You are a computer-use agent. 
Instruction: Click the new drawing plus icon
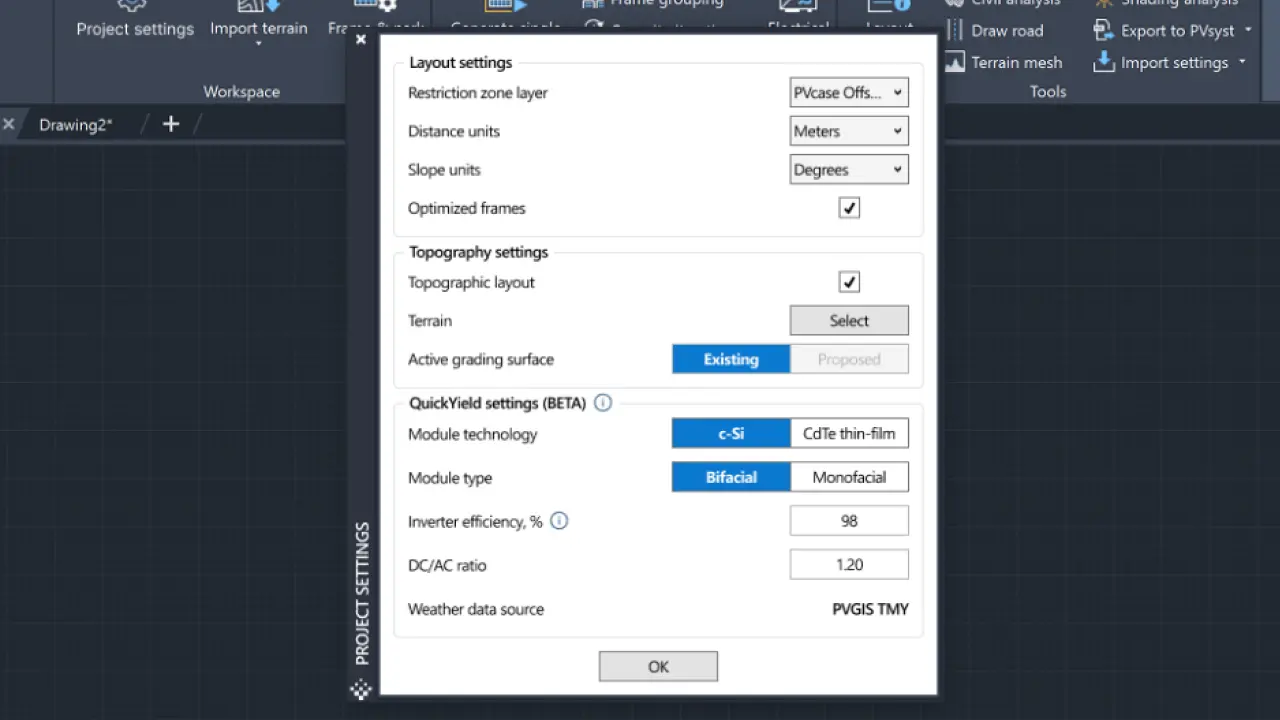click(171, 124)
